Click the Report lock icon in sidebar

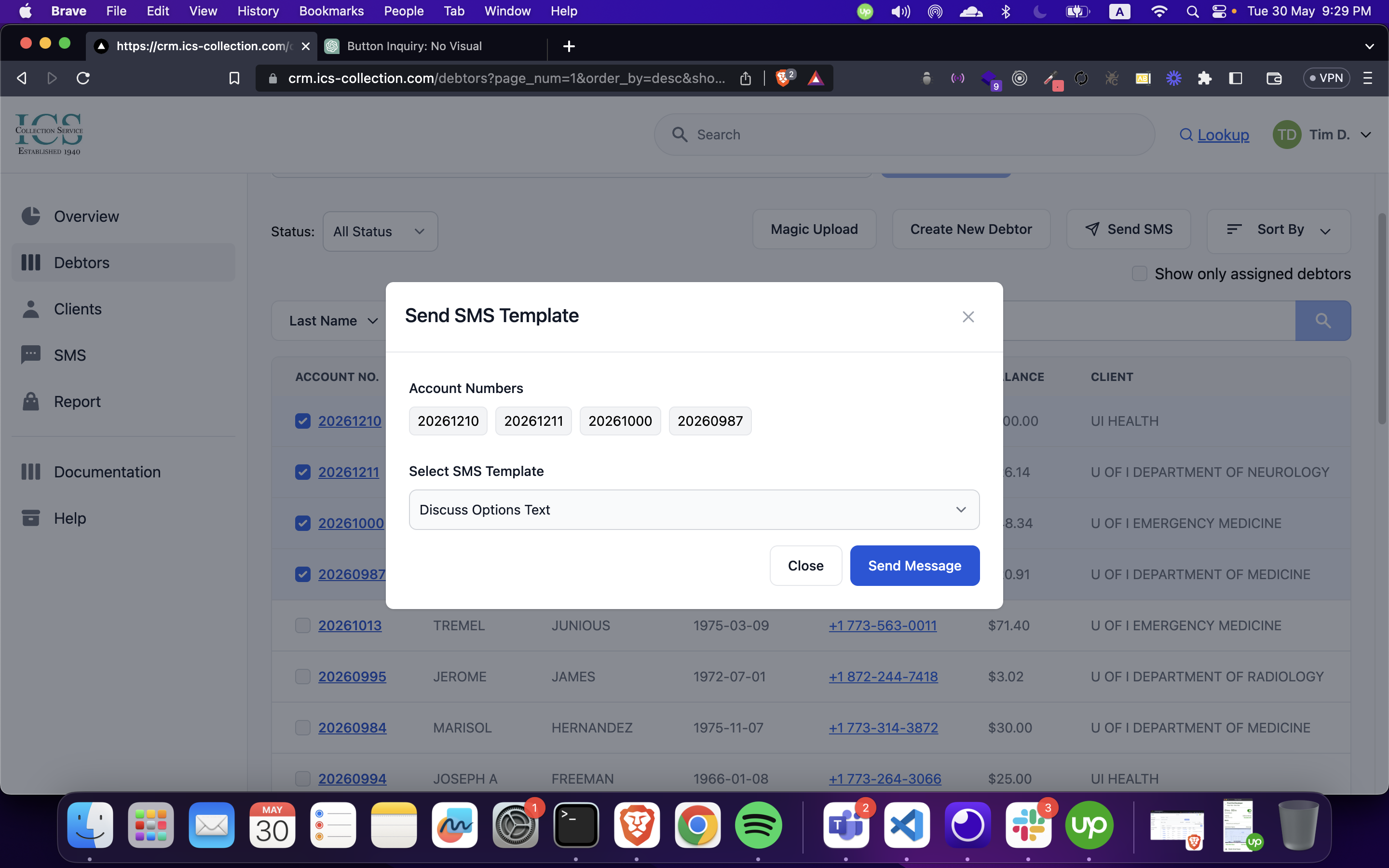pos(30,401)
